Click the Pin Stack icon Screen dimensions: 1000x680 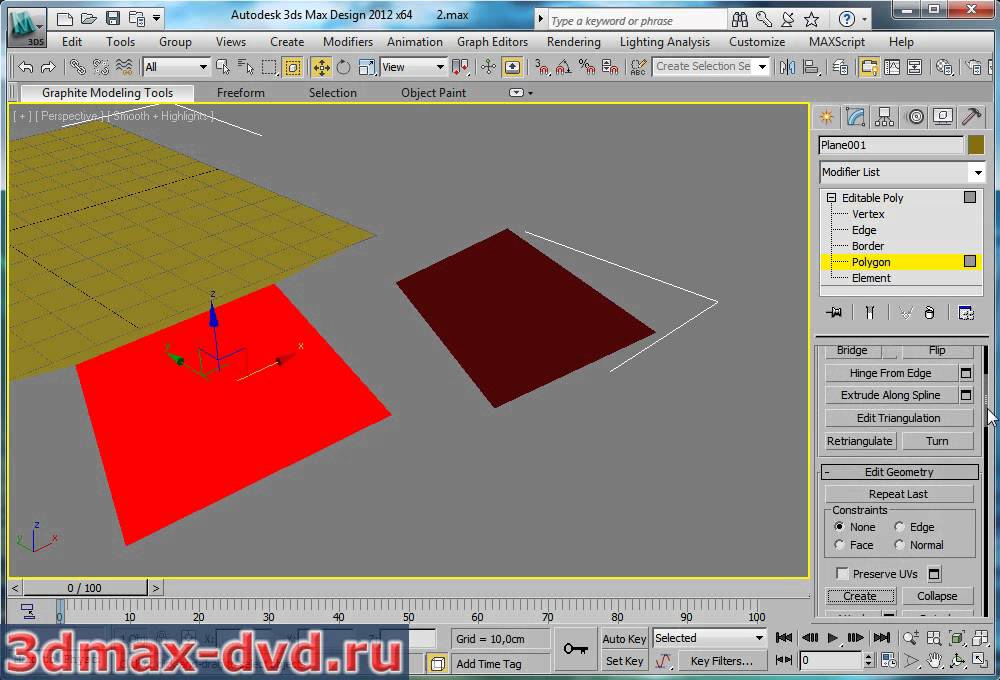[x=834, y=312]
